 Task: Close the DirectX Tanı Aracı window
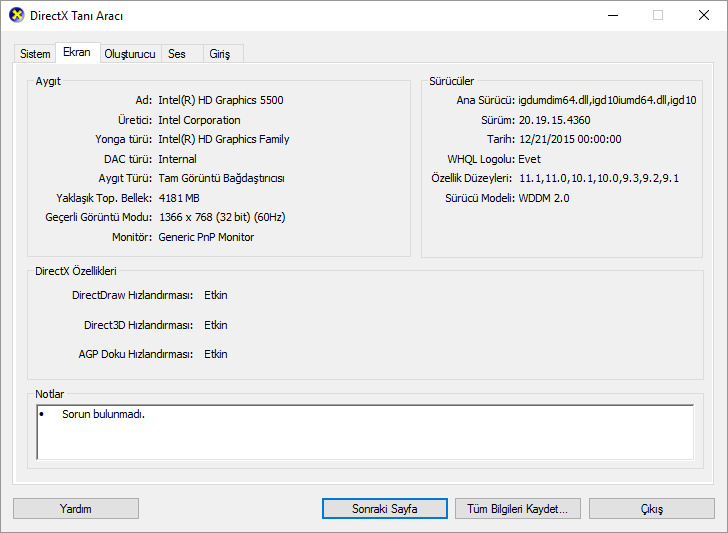click(x=704, y=15)
